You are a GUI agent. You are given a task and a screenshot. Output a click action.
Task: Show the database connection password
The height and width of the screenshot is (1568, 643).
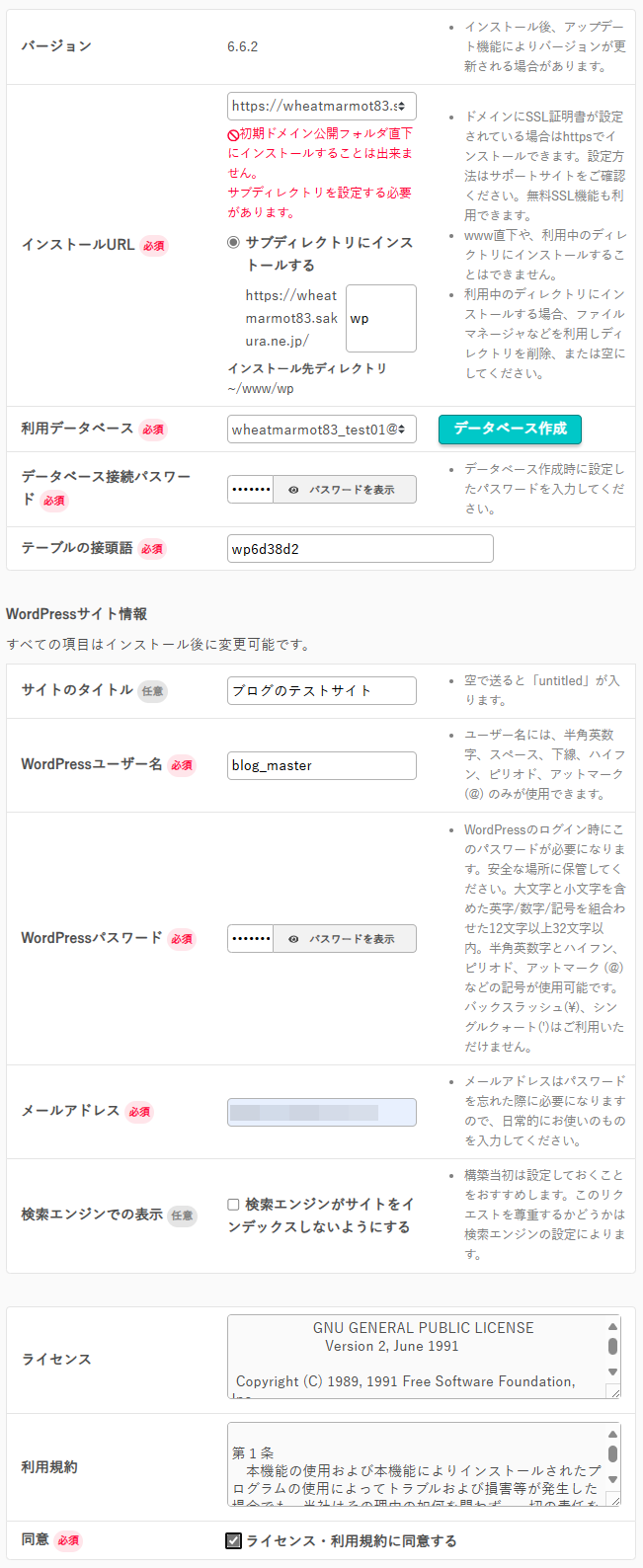[x=345, y=490]
